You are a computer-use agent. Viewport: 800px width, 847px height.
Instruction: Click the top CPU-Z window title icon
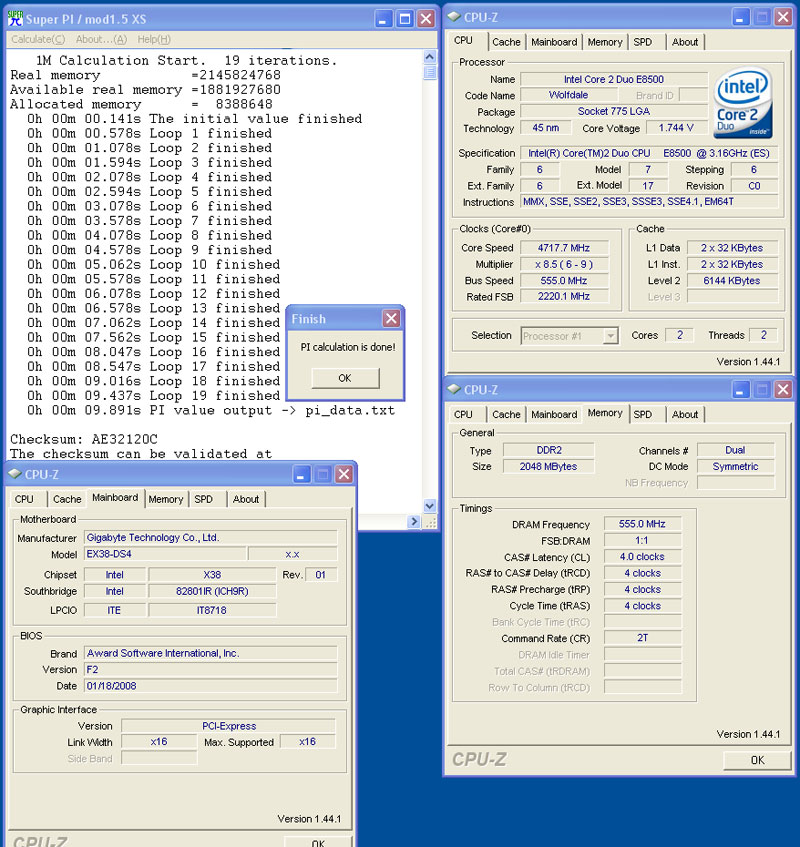click(454, 17)
